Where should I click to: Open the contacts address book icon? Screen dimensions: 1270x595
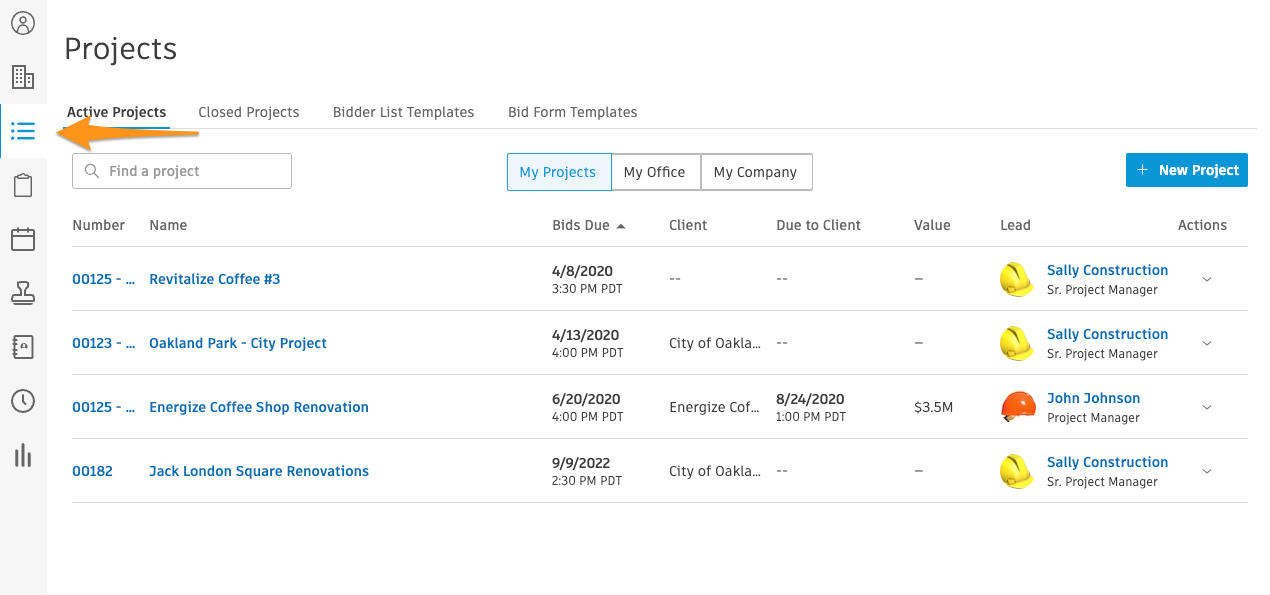(23, 347)
